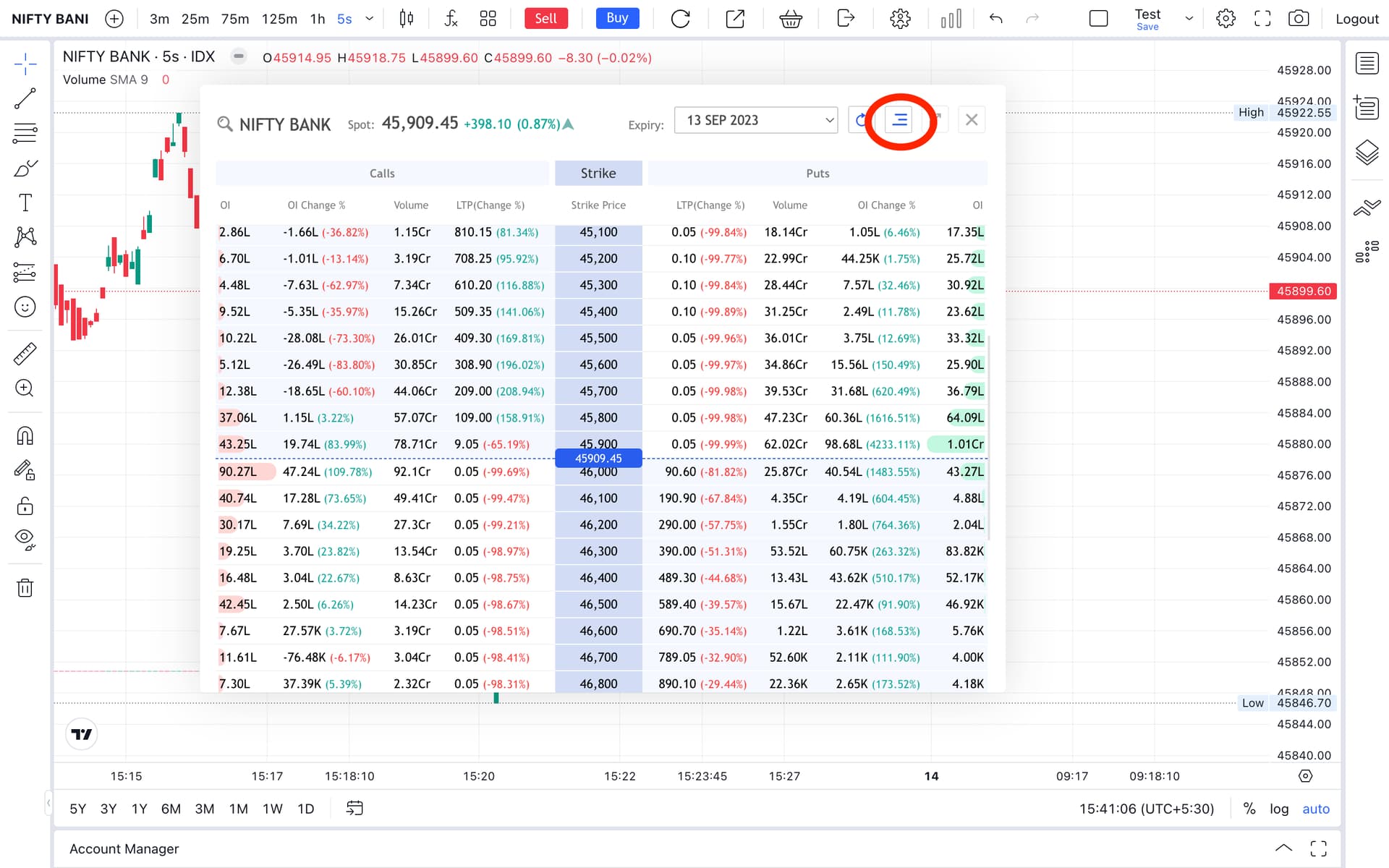Image resolution: width=1389 pixels, height=868 pixels.
Task: Select the 1D date range
Action: tap(306, 809)
